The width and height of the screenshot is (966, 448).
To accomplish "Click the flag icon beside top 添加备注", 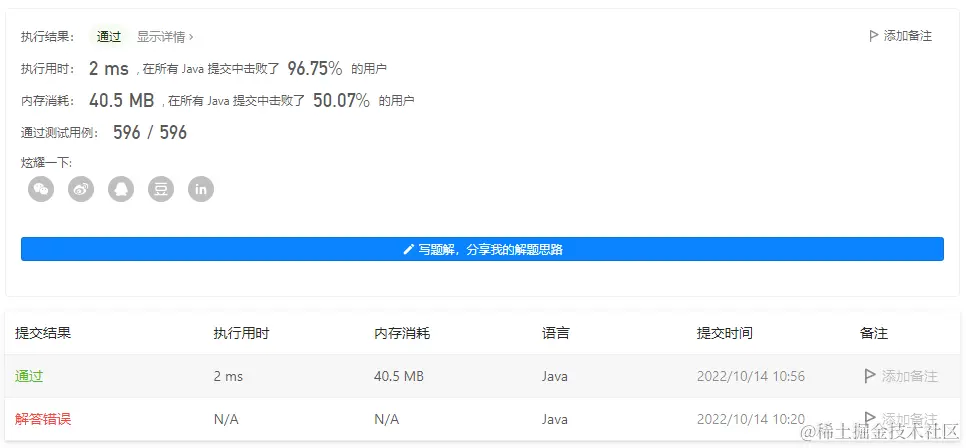I will click(873, 36).
